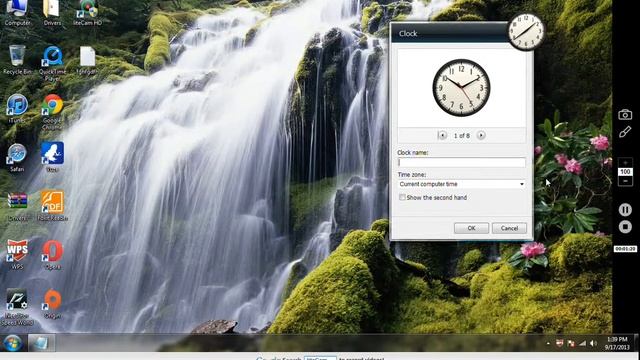Pause the screen recording

pos(625,210)
